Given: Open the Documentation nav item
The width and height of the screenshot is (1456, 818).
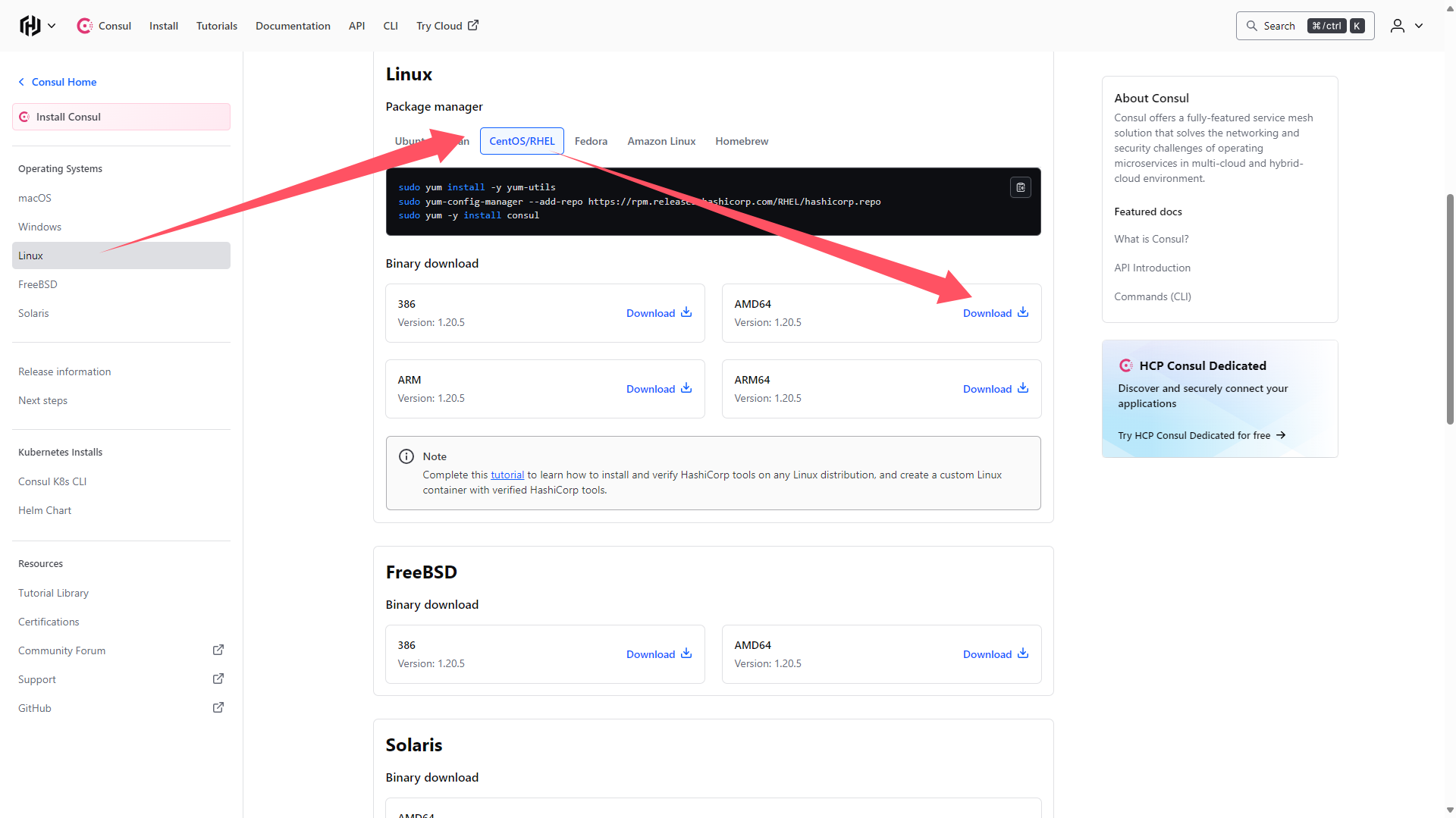Looking at the screenshot, I should tap(293, 26).
